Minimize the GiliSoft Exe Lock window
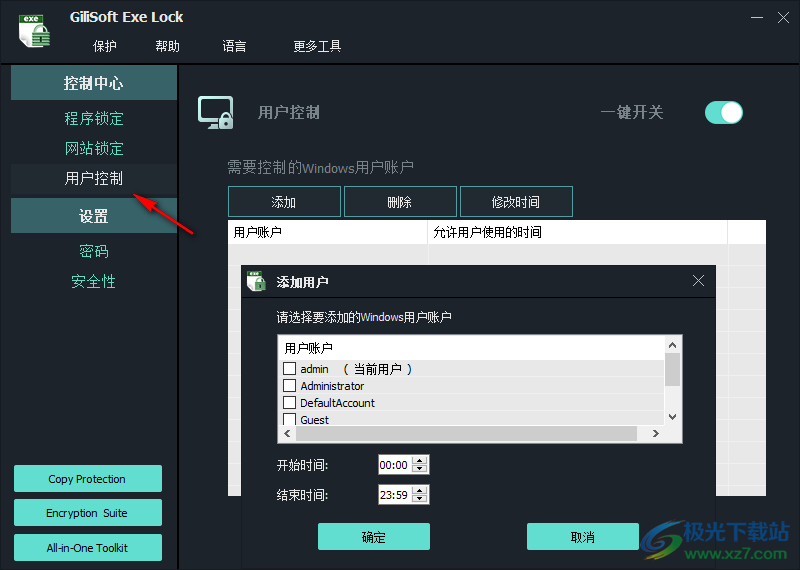Image resolution: width=800 pixels, height=570 pixels. click(757, 17)
